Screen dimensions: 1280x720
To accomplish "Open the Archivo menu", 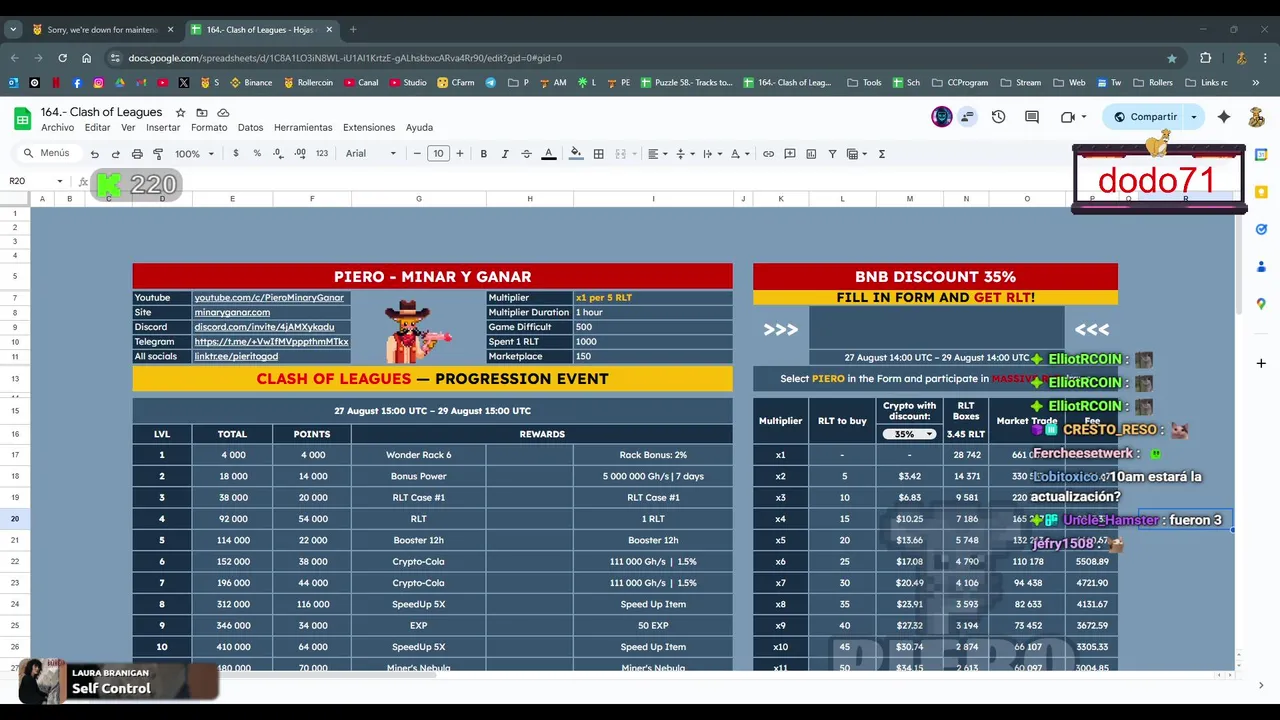I will 58,128.
